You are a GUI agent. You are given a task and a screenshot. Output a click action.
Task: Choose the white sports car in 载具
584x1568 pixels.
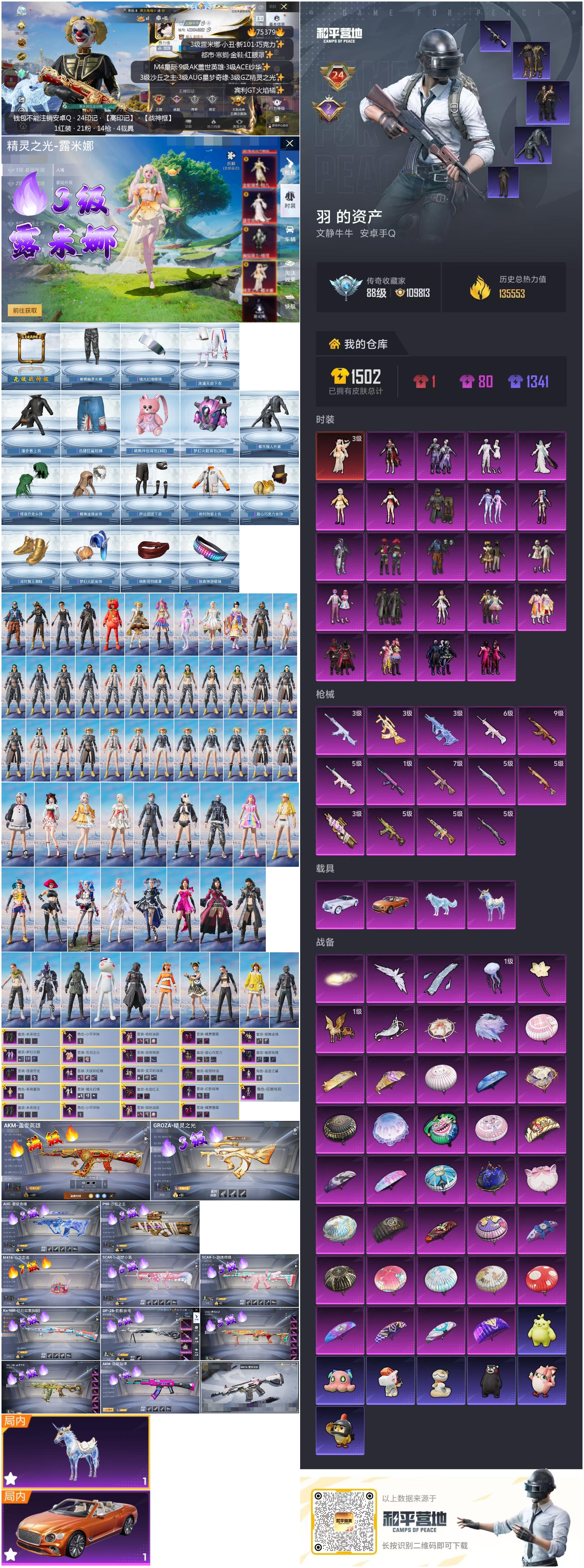coord(340,904)
